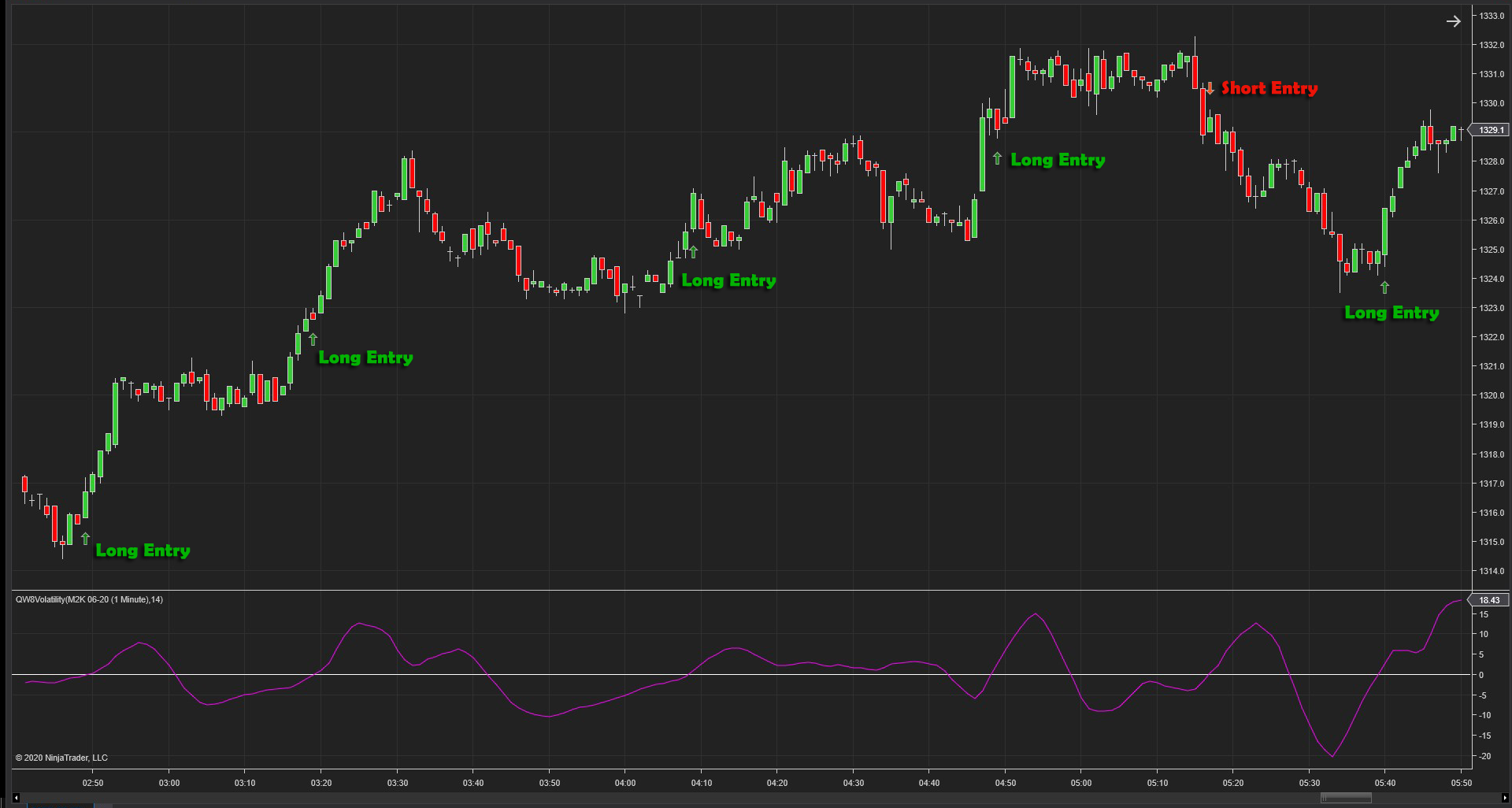The width and height of the screenshot is (1512, 808).
Task: Click the Long Entry label at the 1324 price level
Action: pyautogui.click(x=728, y=280)
